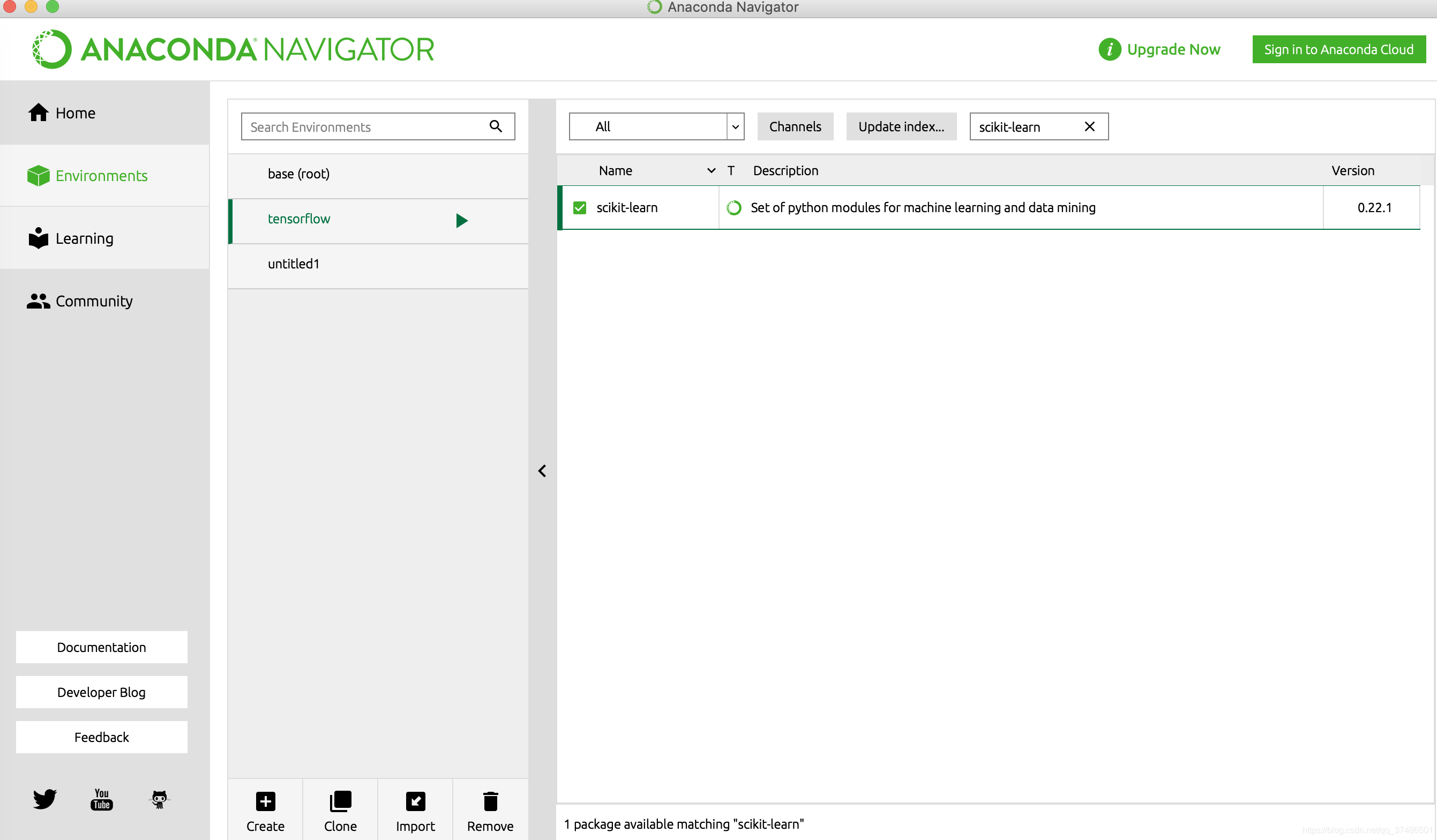
Task: Maximize the Anaconda Navigator window
Action: [x=53, y=6]
